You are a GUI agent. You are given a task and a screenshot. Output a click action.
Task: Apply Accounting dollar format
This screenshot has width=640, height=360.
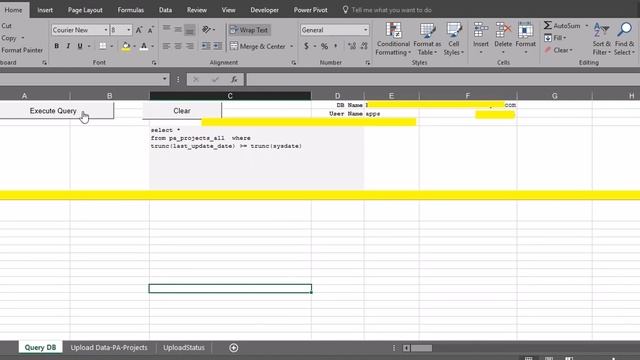[x=306, y=46]
